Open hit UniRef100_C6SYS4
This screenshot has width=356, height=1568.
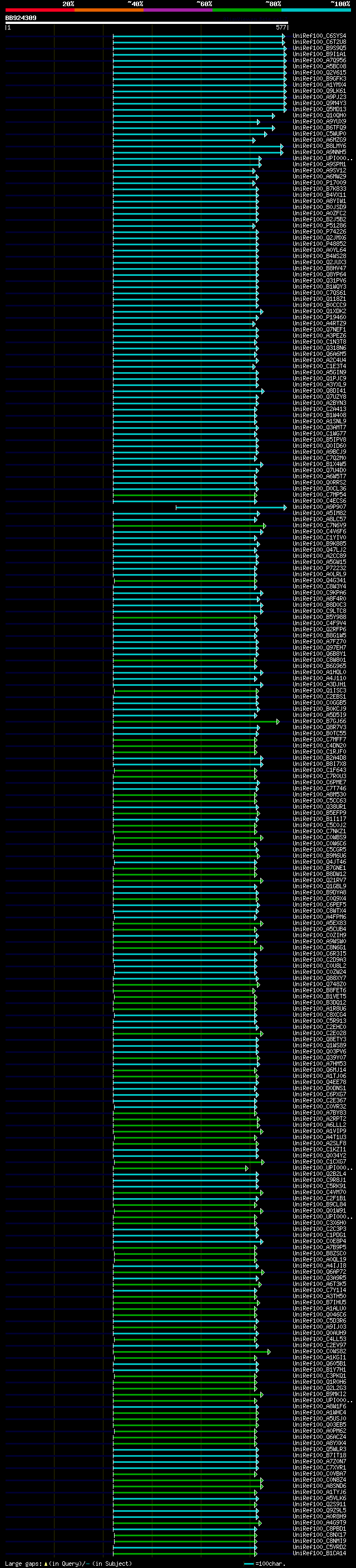(x=319, y=36)
